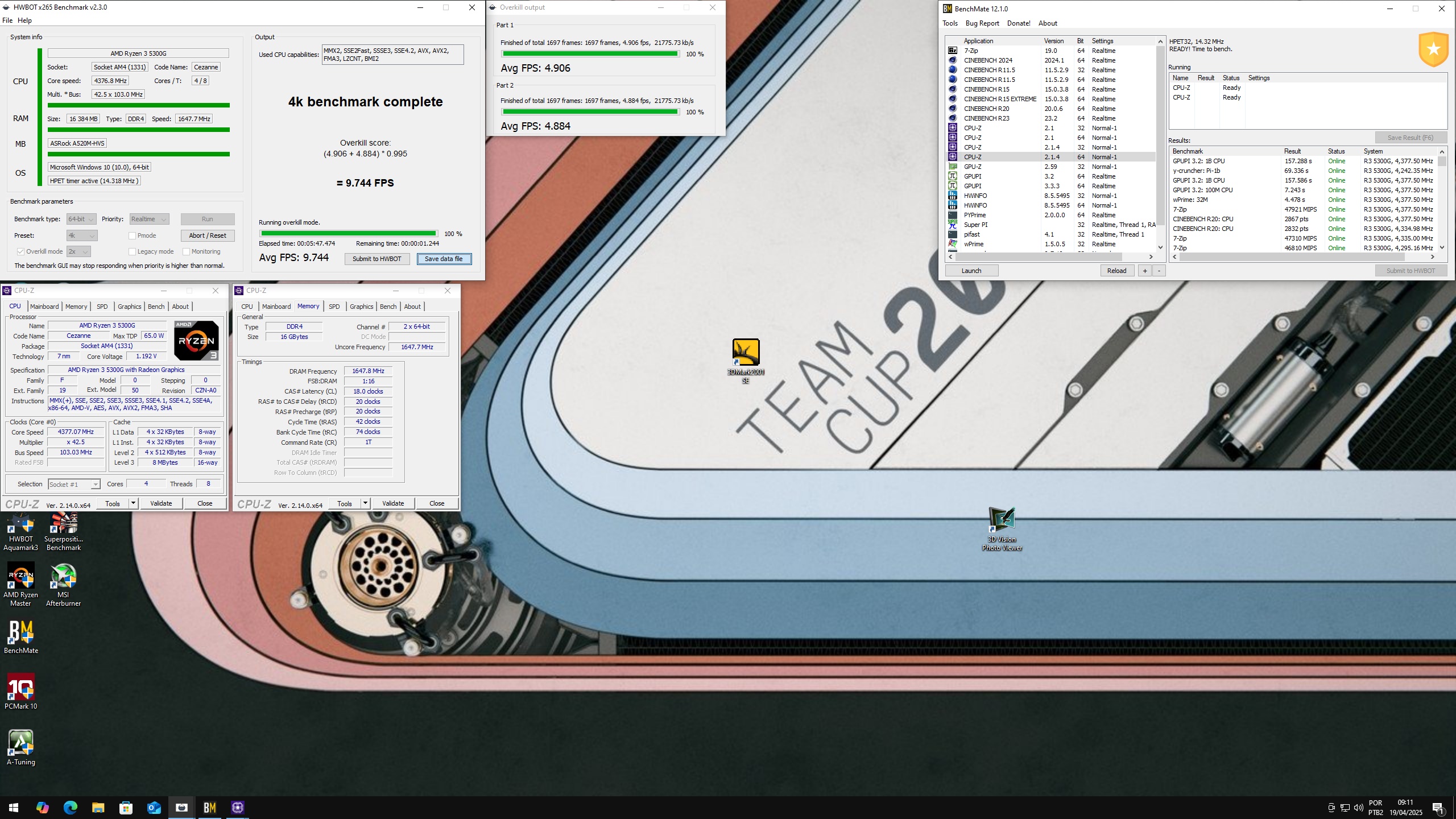Click the plus button beside Reload
Viewport: 1456px width, 819px height.
click(x=1145, y=271)
